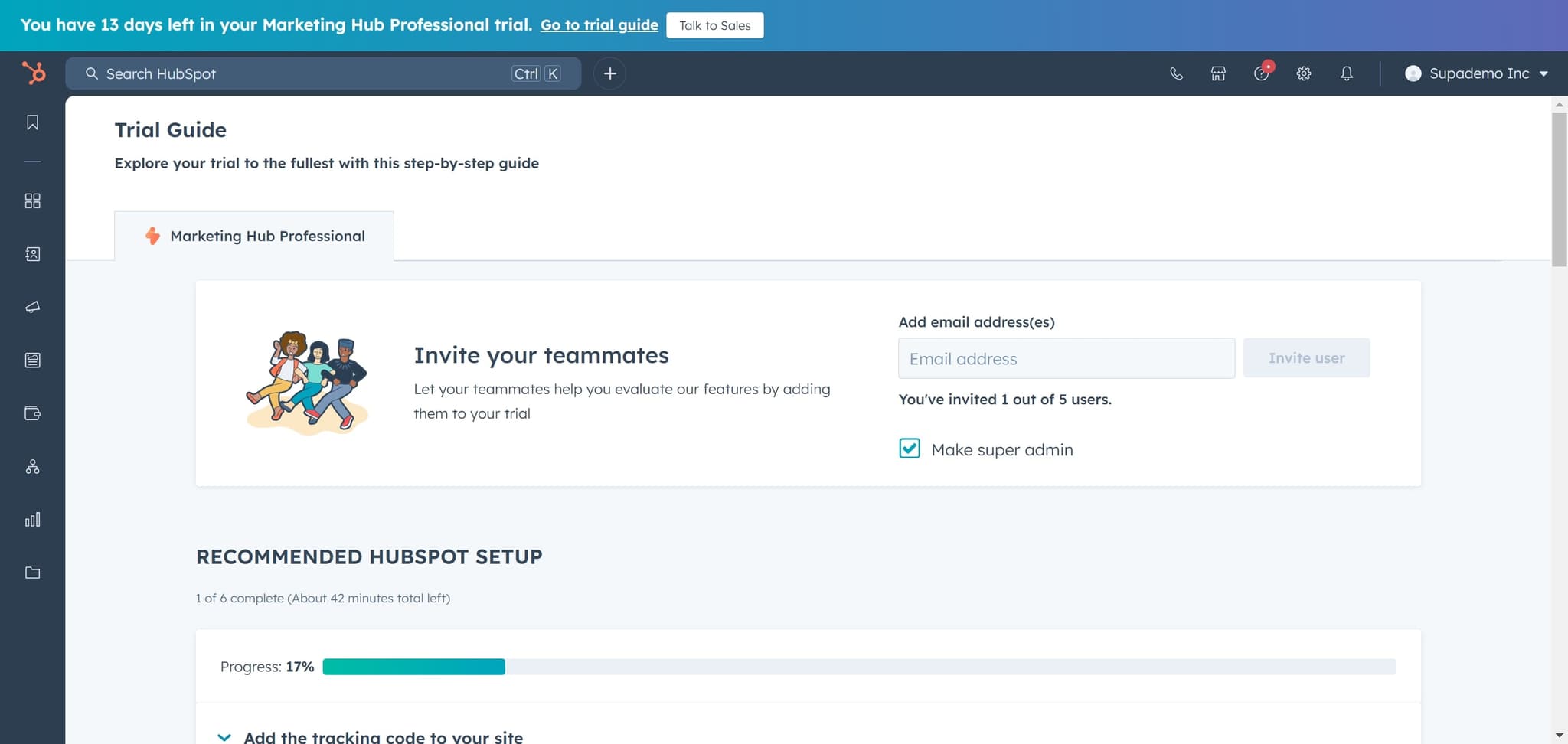
Task: Open the CRM contacts sidebar icon
Action: [32, 254]
